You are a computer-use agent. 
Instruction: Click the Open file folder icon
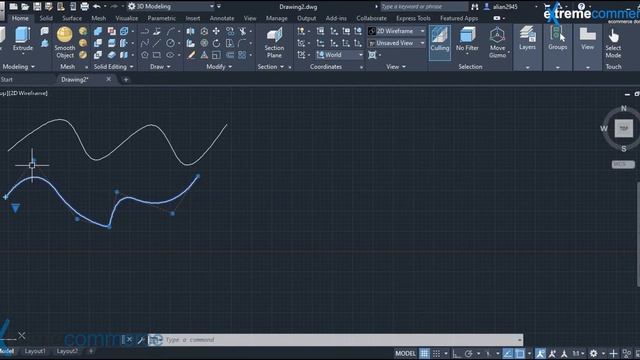(25, 6)
